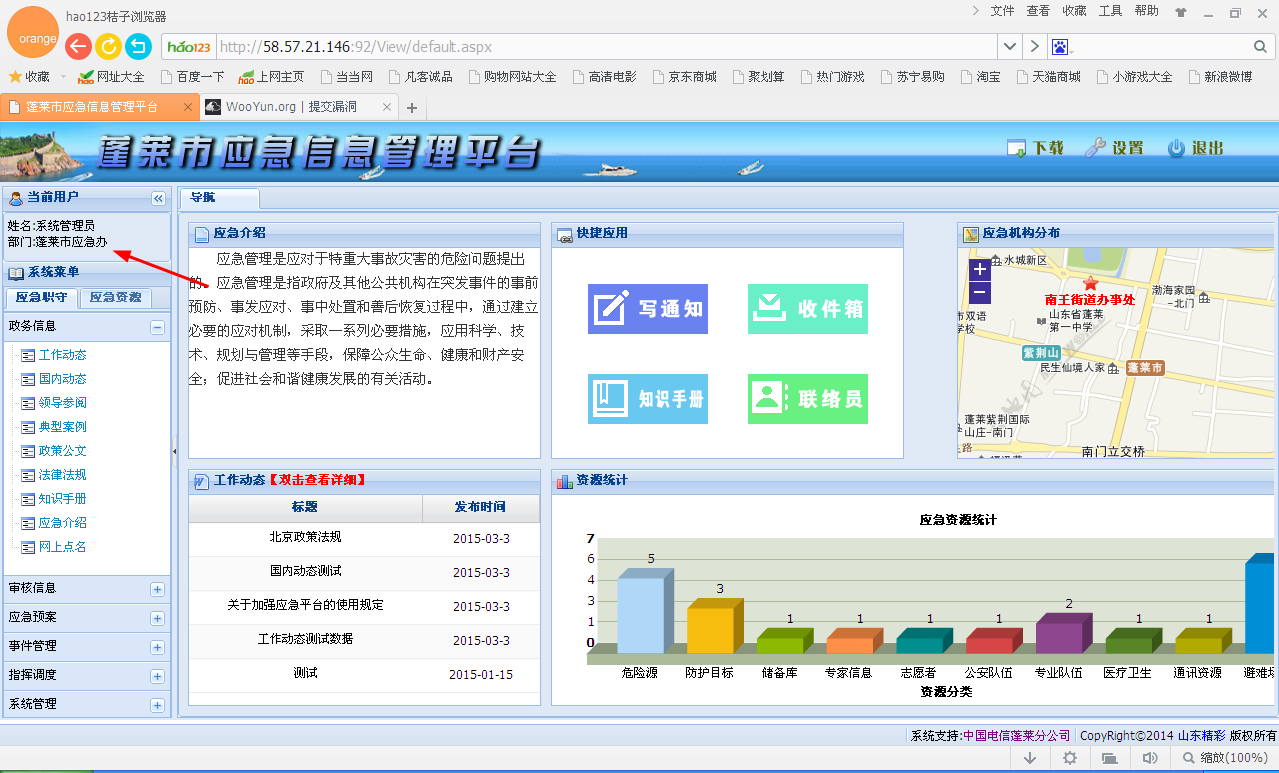Open the 查看 browser menu
The image size is (1279, 773).
[1038, 11]
